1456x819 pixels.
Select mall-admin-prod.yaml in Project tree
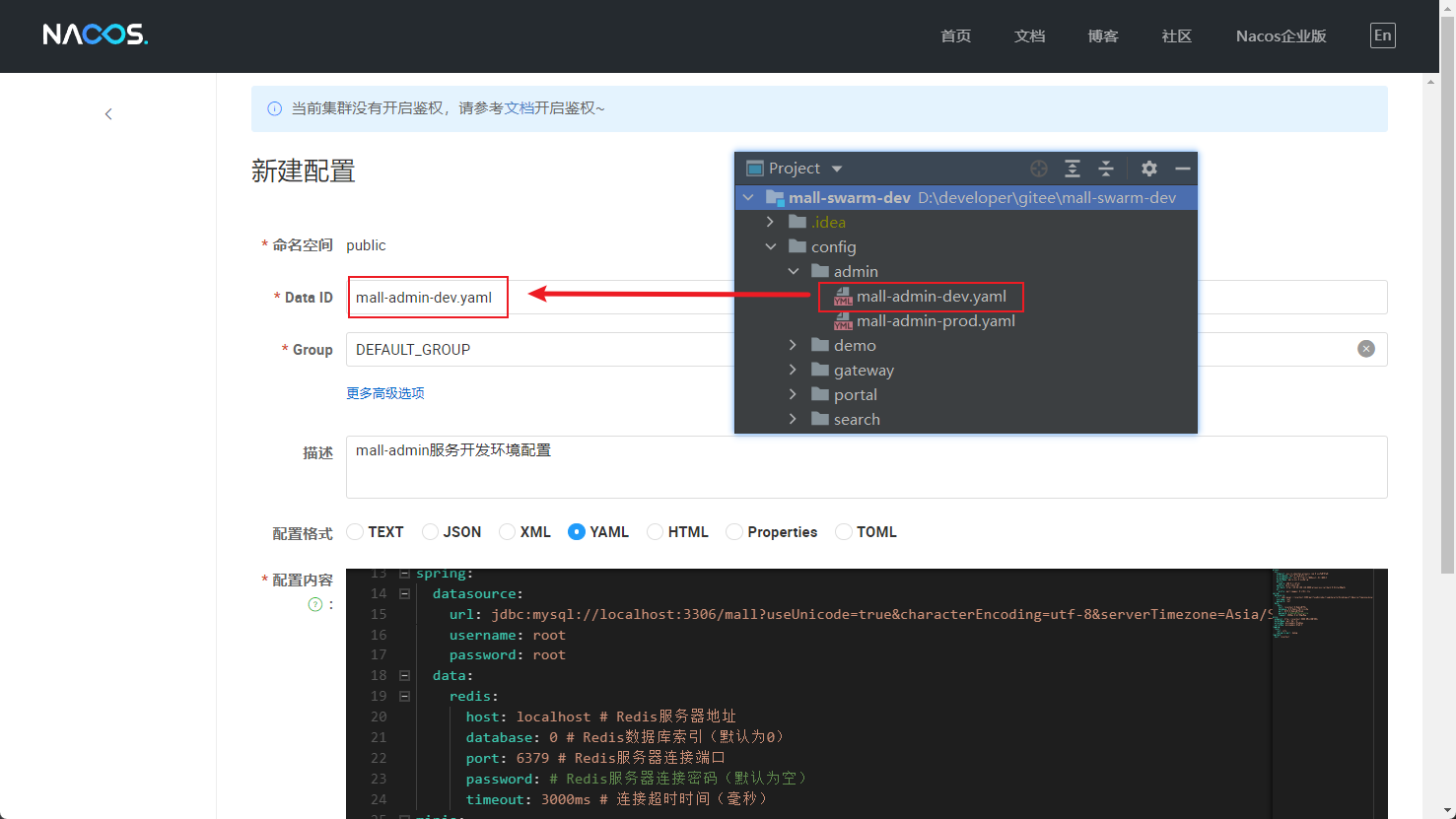936,321
